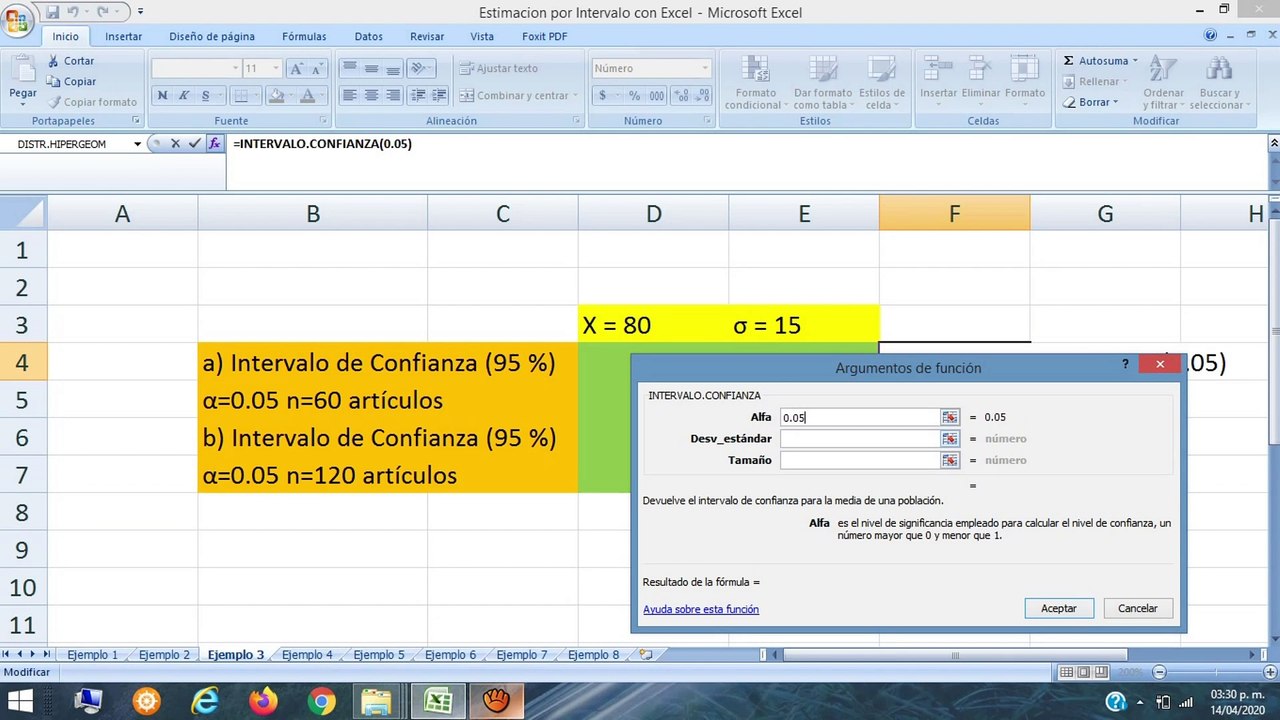Open the Número format dropdown
This screenshot has height=720, width=1280.
point(705,69)
